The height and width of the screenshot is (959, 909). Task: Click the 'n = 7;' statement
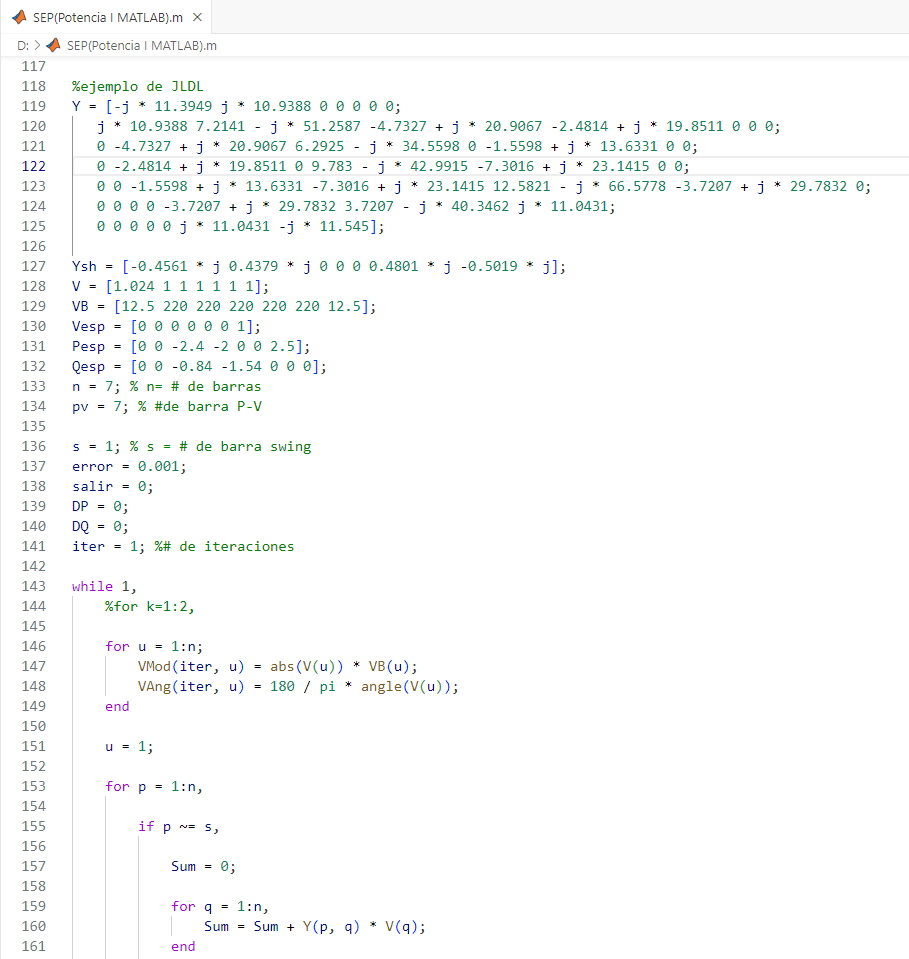(96, 387)
